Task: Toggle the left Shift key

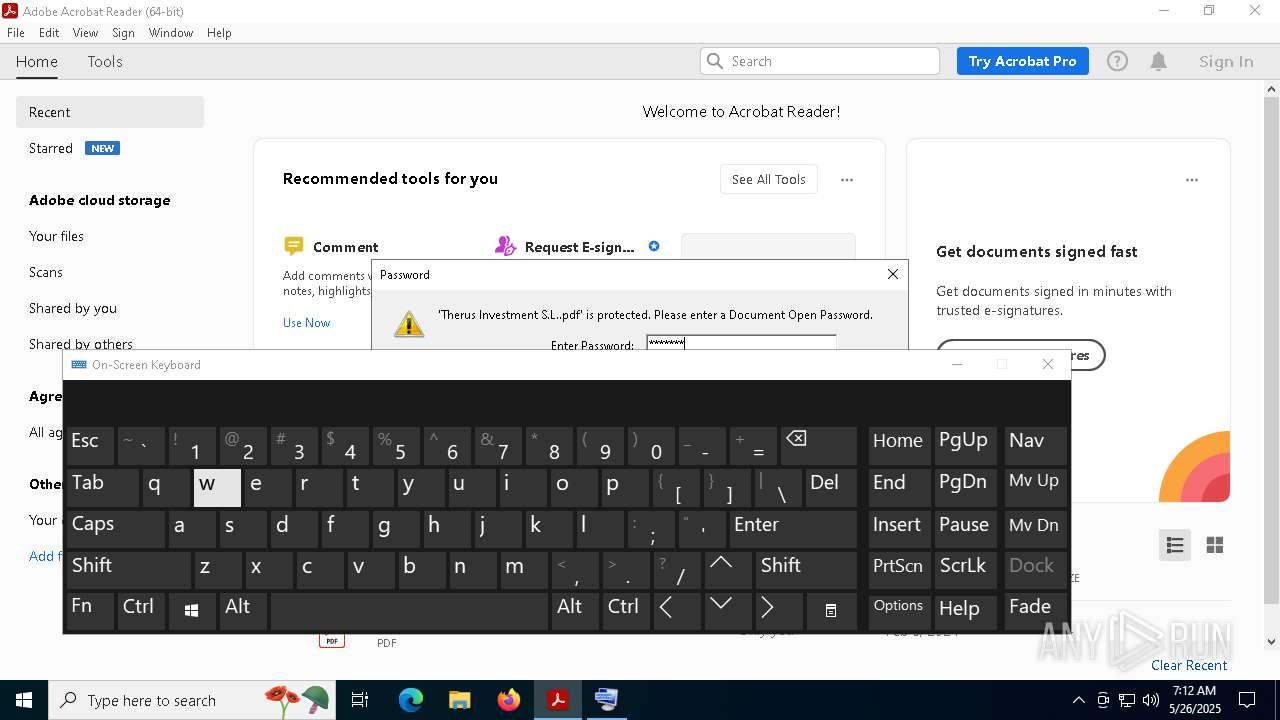Action: pyautogui.click(x=129, y=570)
